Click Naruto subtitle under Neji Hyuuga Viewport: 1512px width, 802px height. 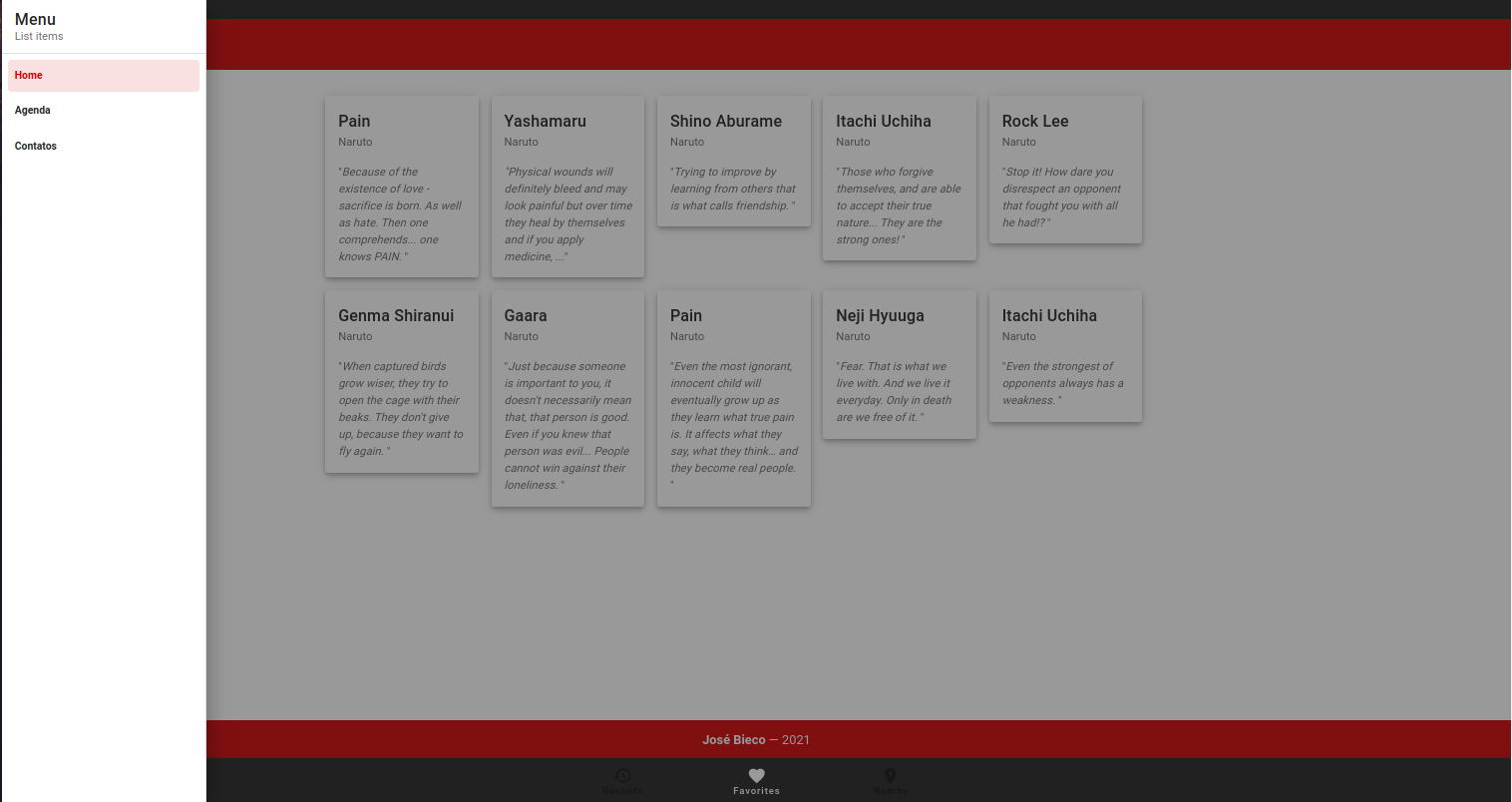click(853, 337)
